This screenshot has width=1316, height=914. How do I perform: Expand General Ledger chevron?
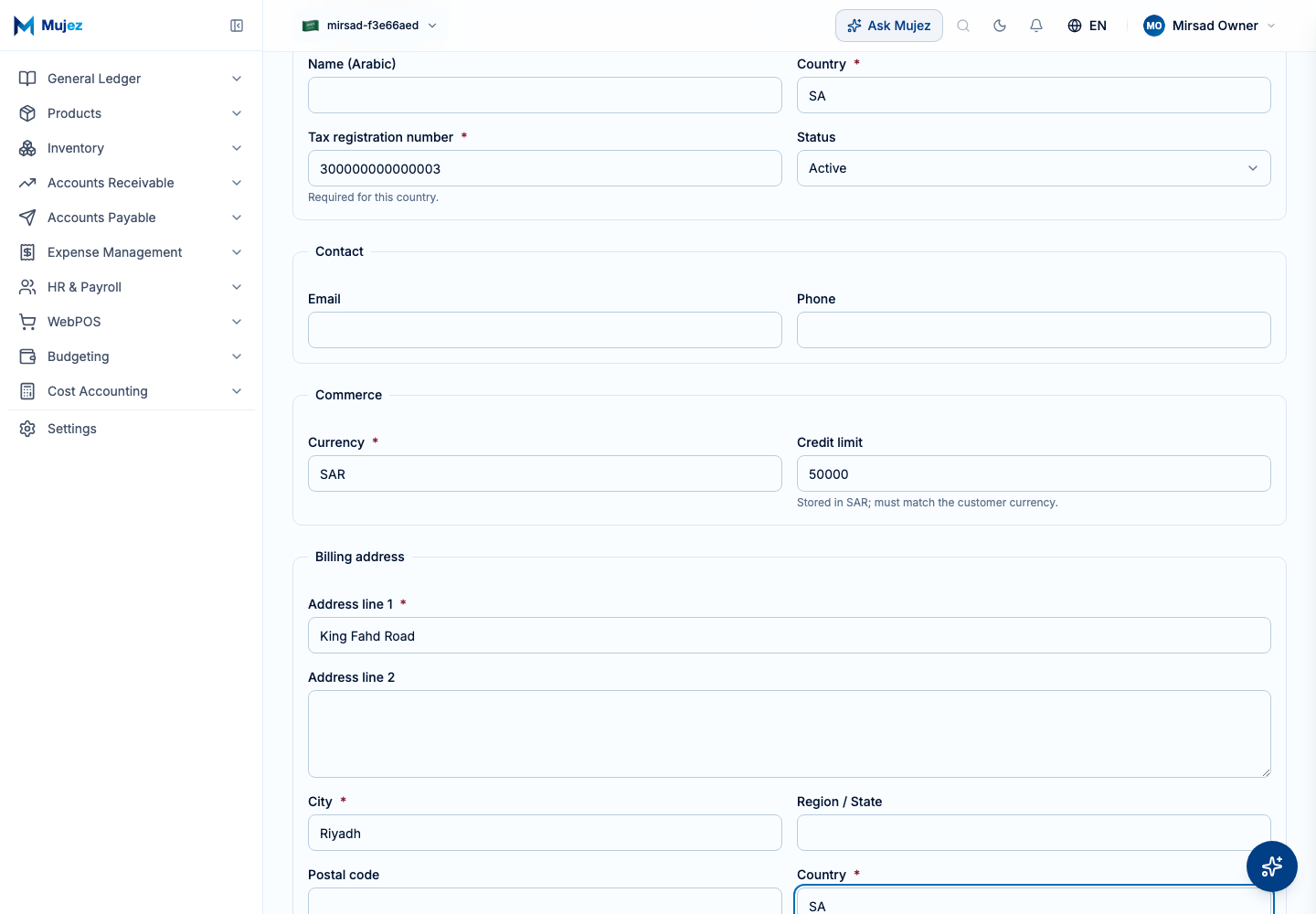pyautogui.click(x=237, y=79)
